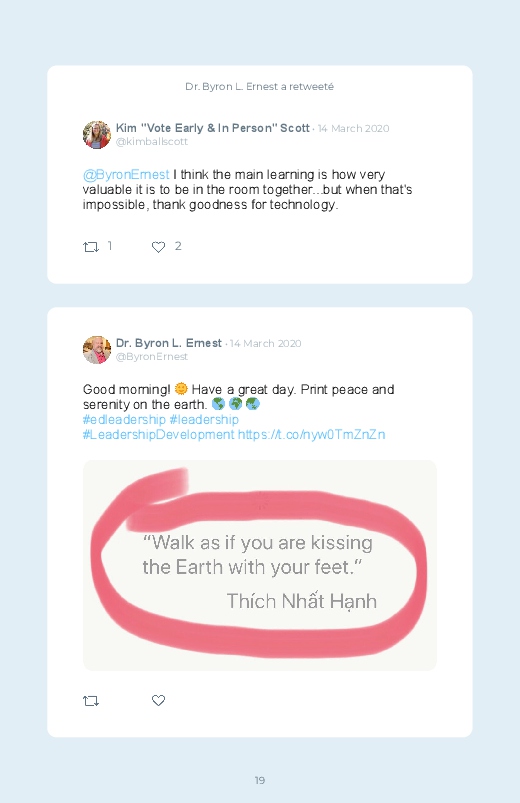Click the retweet count next to Kim's tweet
This screenshot has height=803, width=520.
(110, 246)
